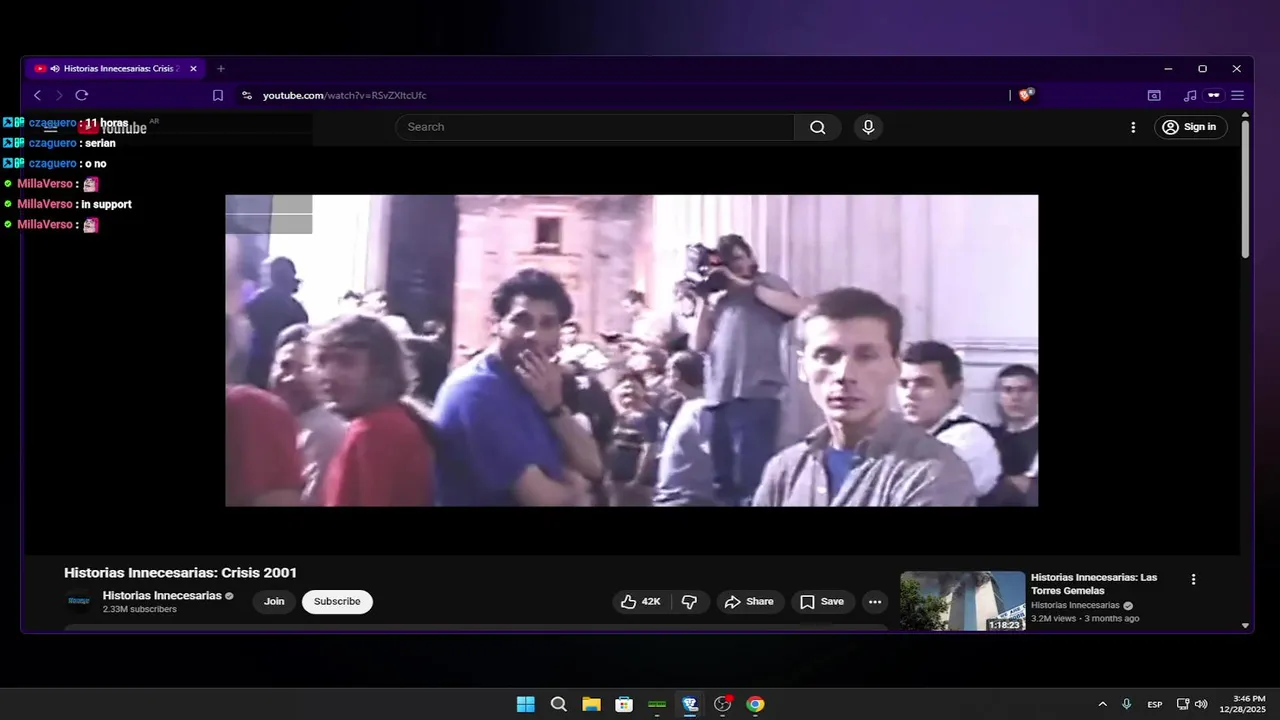Viewport: 1280px width, 720px height.
Task: Open browser hamburger main menu
Action: pyautogui.click(x=1237, y=95)
